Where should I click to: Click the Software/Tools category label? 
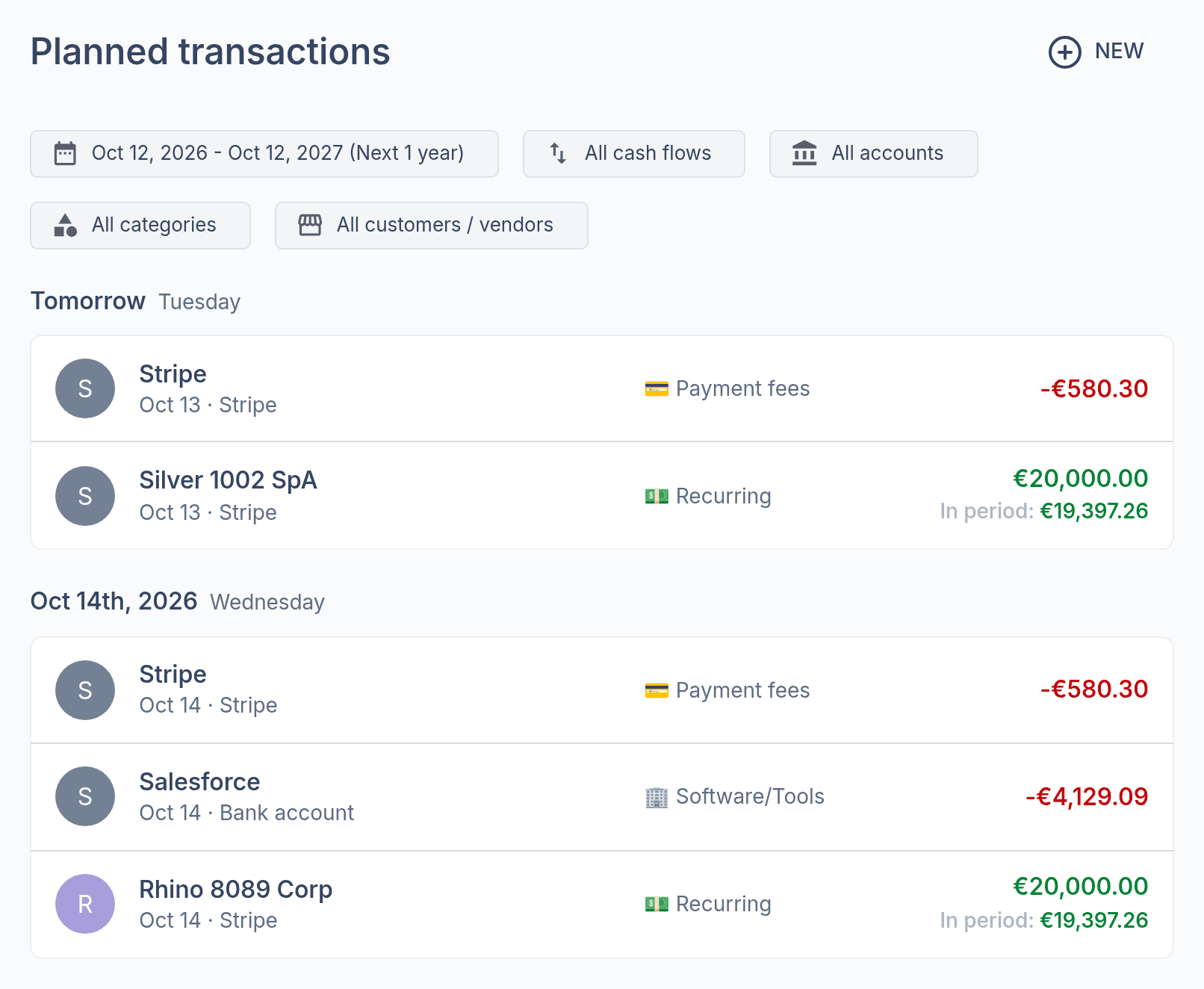750,797
